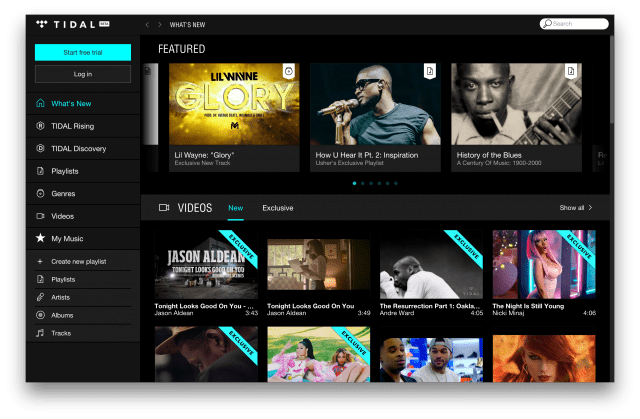The height and width of the screenshot is (419, 640).
Task: Open TIDAL Discovery section
Action: 83,149
